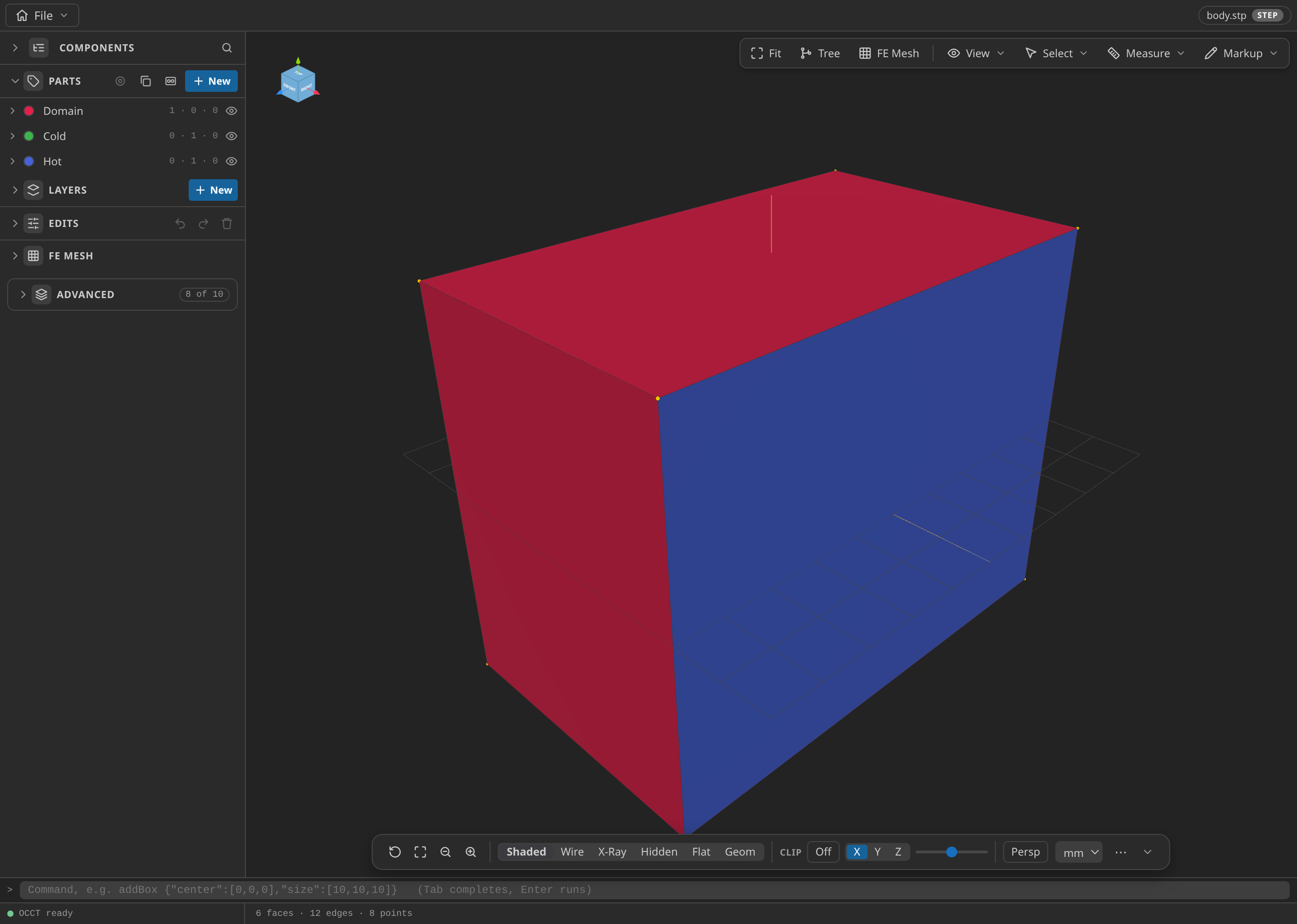Search components with the magnifier icon
Viewport: 1297px width, 924px height.
(x=227, y=48)
